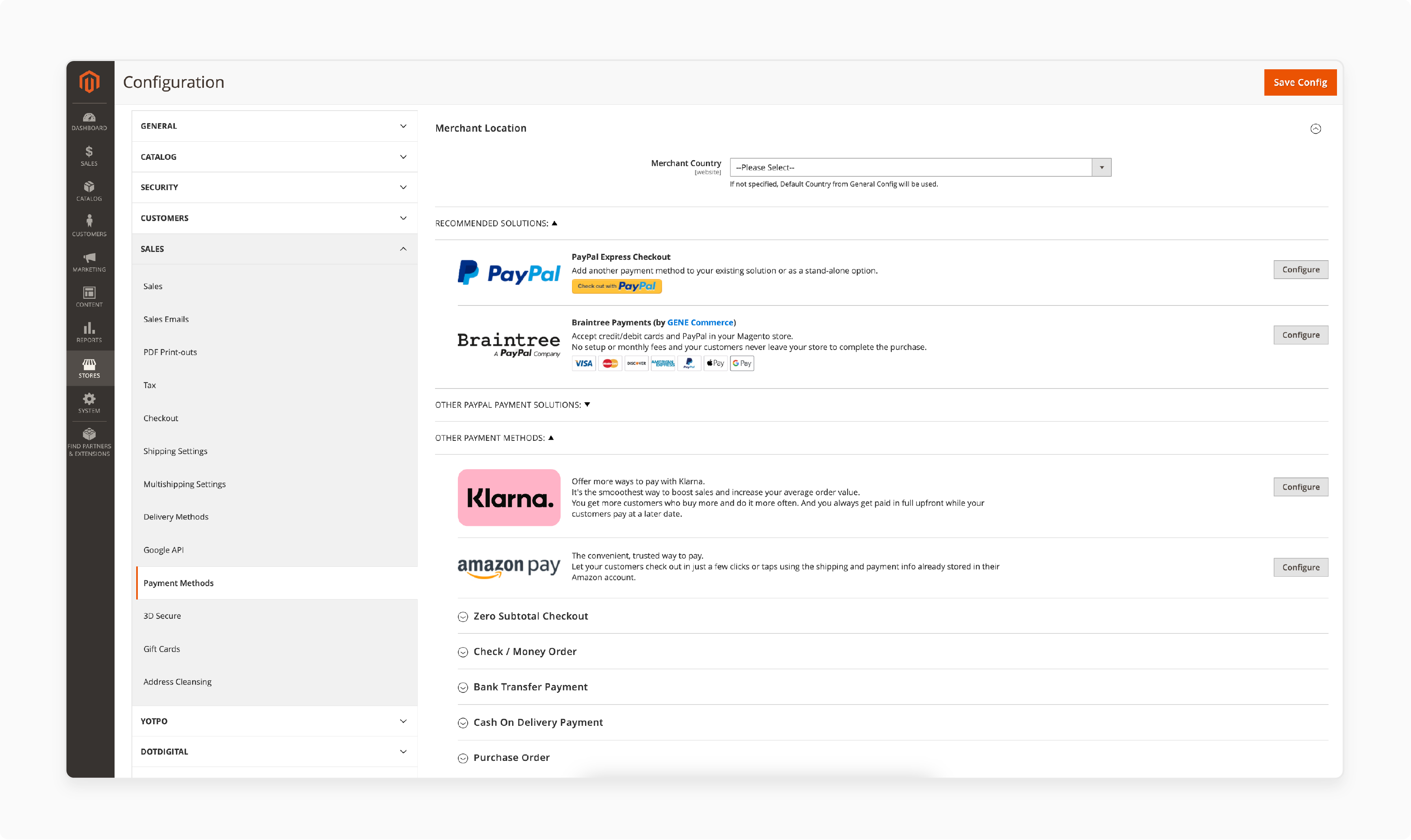1411x840 pixels.
Task: Expand Other PayPal Payment Solutions group
Action: tap(512, 405)
